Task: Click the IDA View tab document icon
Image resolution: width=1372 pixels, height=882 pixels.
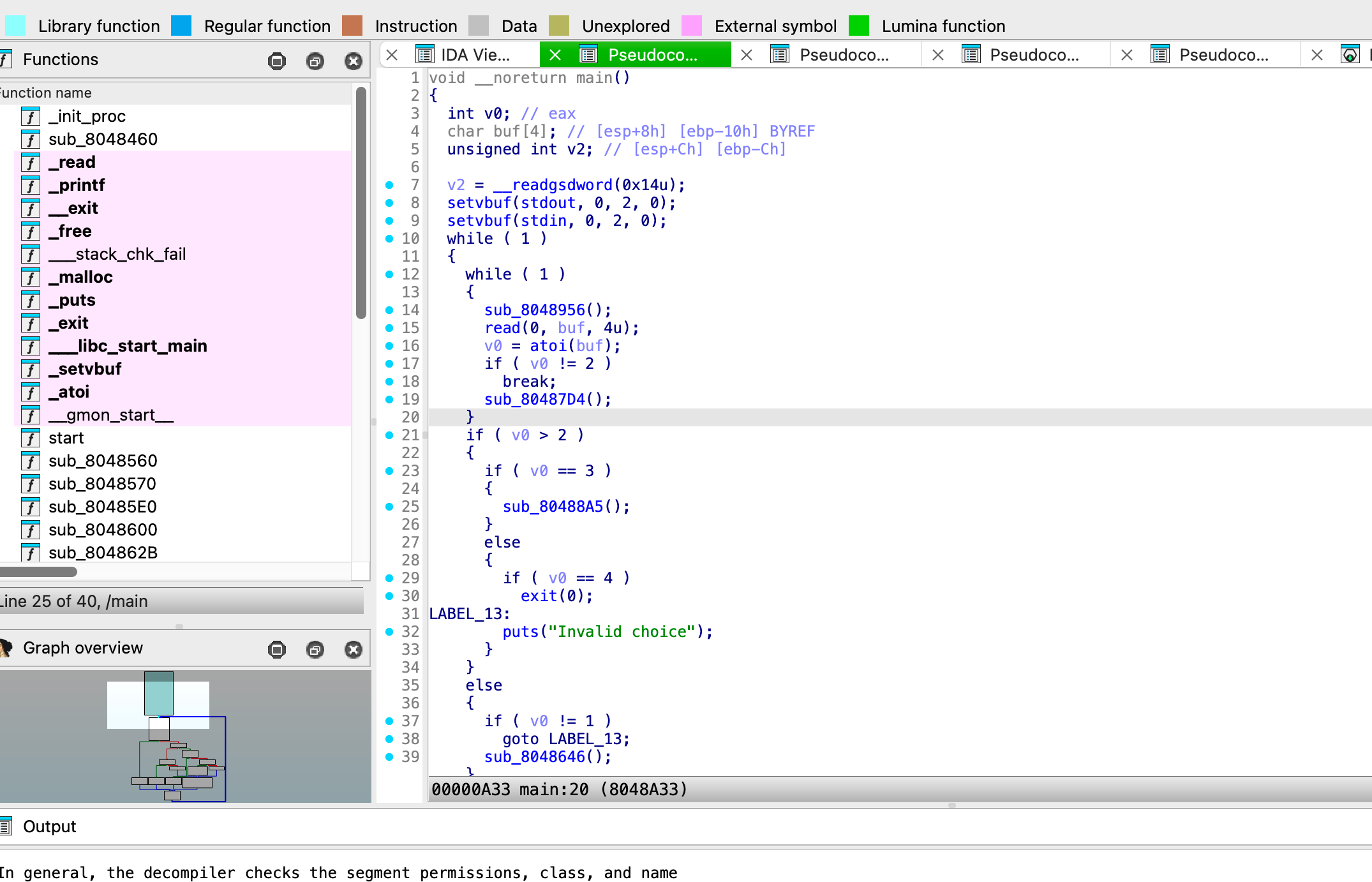Action: click(x=425, y=55)
